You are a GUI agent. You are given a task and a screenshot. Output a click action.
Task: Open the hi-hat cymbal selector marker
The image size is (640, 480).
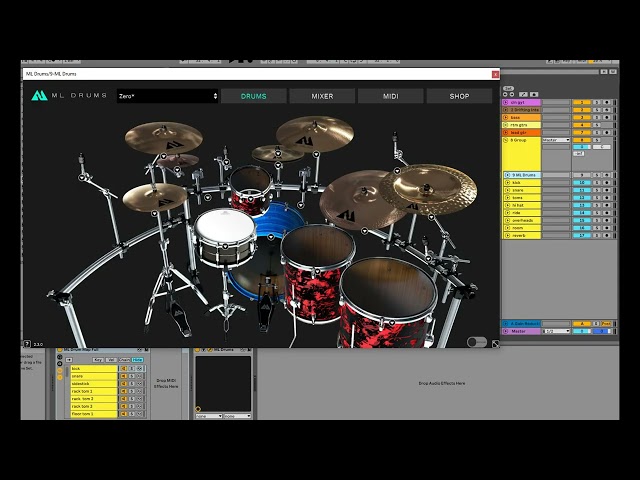coord(154,213)
